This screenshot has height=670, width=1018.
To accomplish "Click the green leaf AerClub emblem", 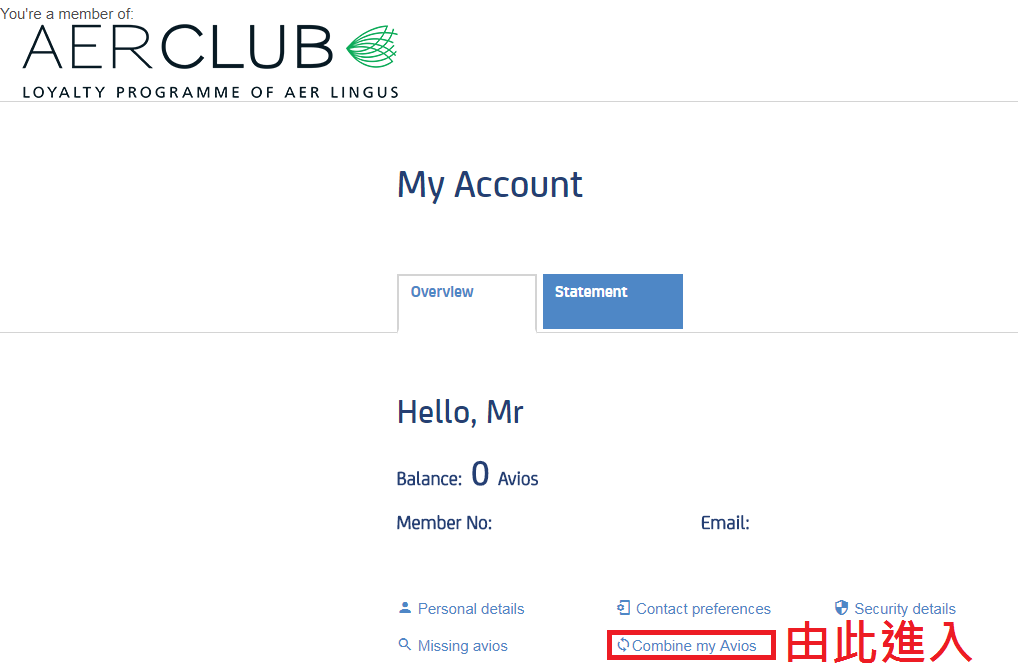I will pyautogui.click(x=372, y=46).
